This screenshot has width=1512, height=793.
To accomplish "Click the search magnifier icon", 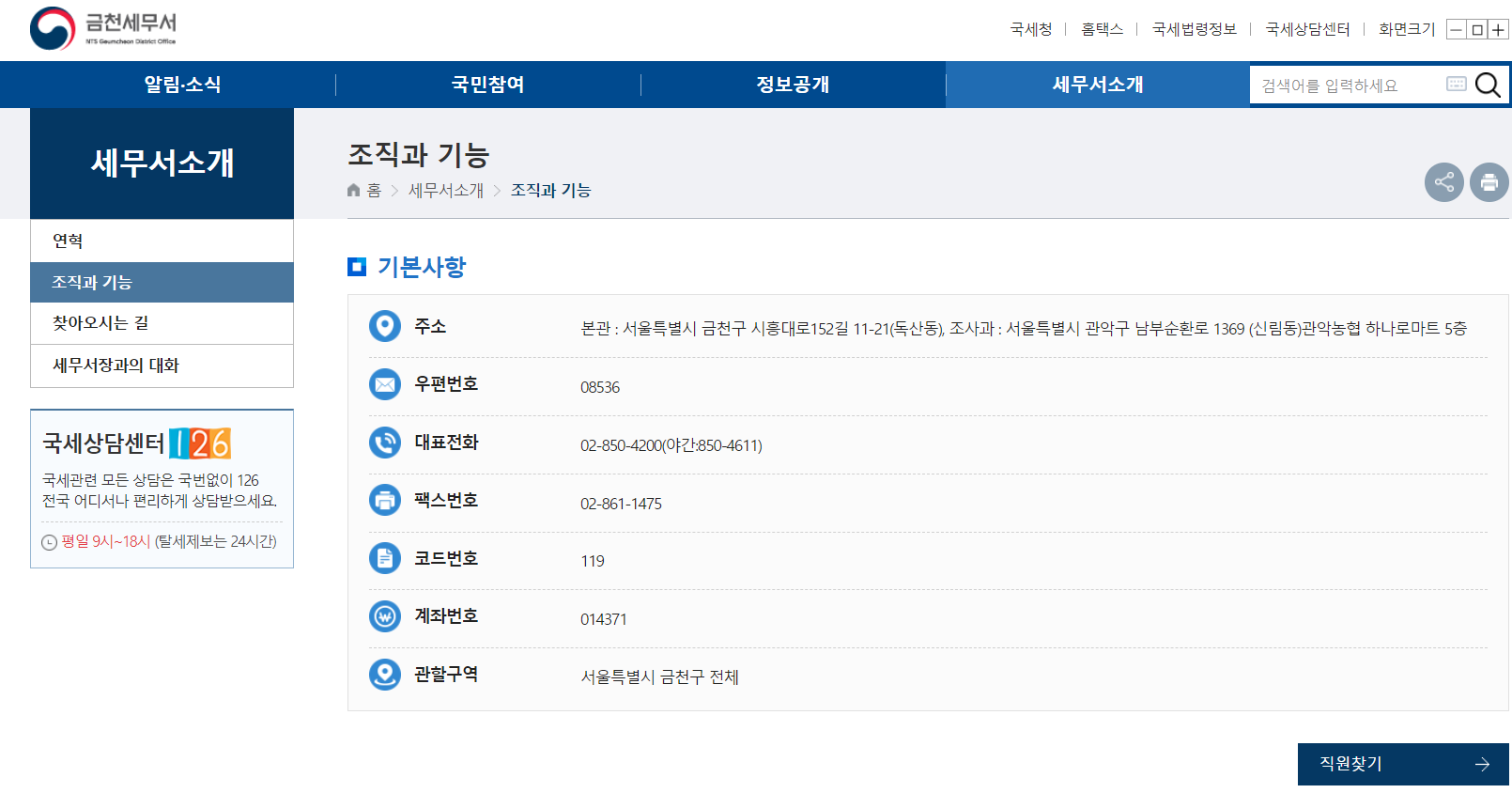I will pos(1488,85).
